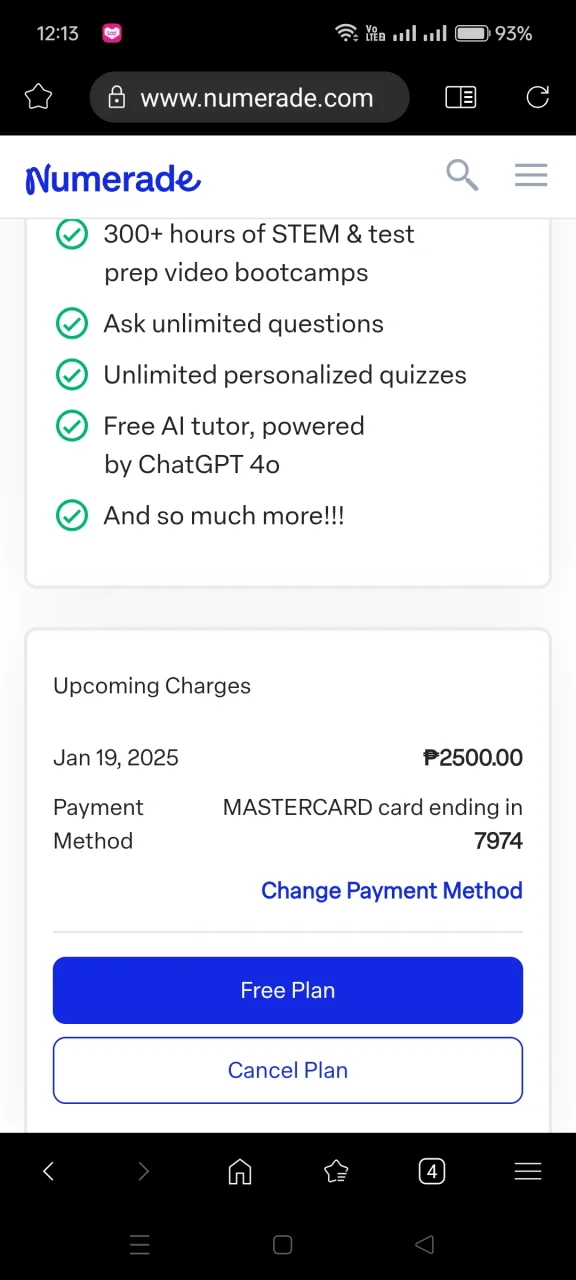This screenshot has width=576, height=1280.
Task: Open bookmarks star icon in bottom bar
Action: [336, 1171]
